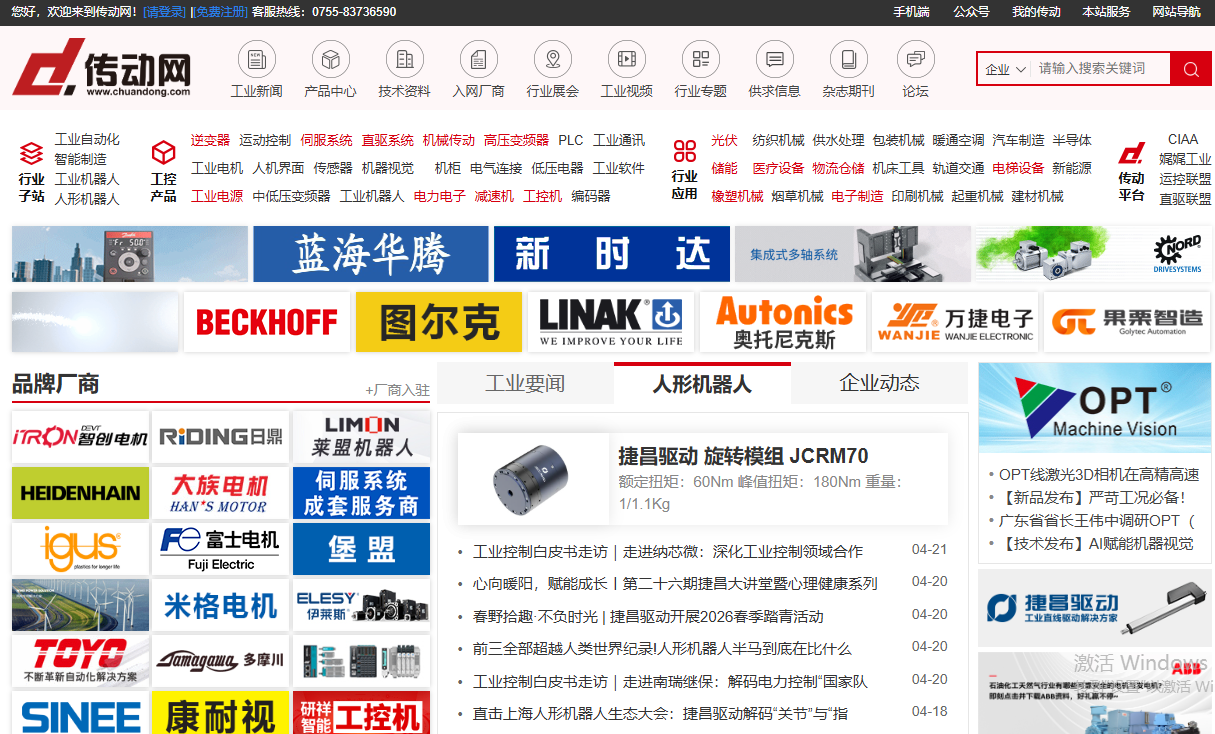This screenshot has width=1215, height=734.
Task: Click the 行业应用 grid icon in sidebar
Action: tap(684, 150)
